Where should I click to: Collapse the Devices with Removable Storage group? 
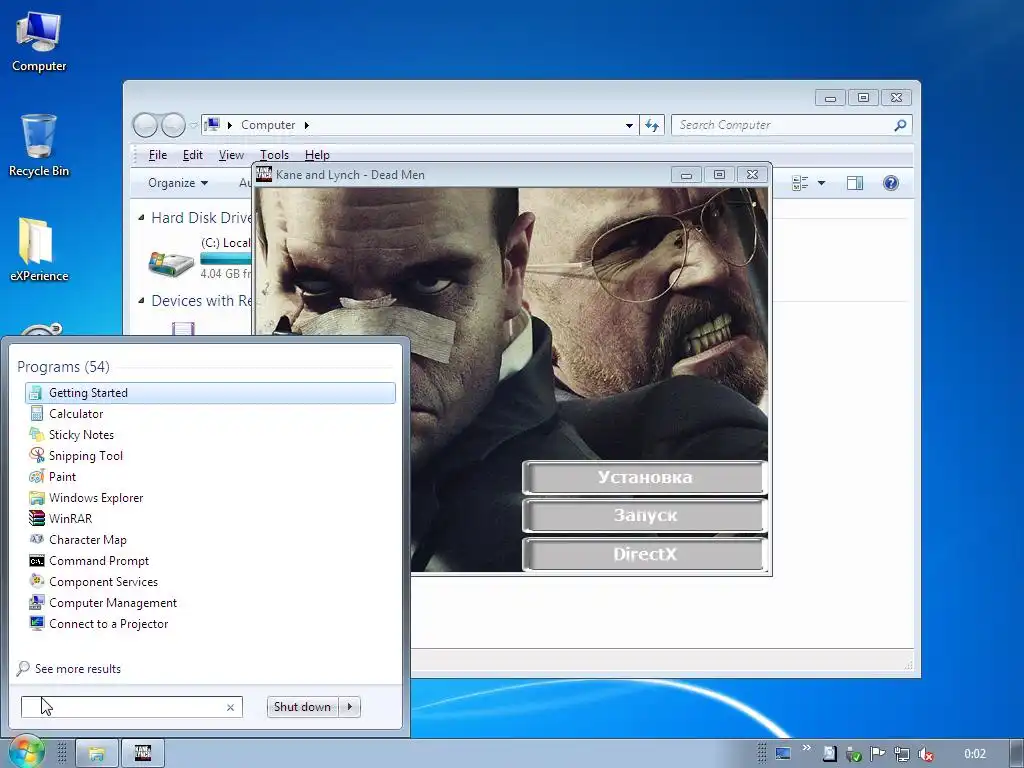141,300
